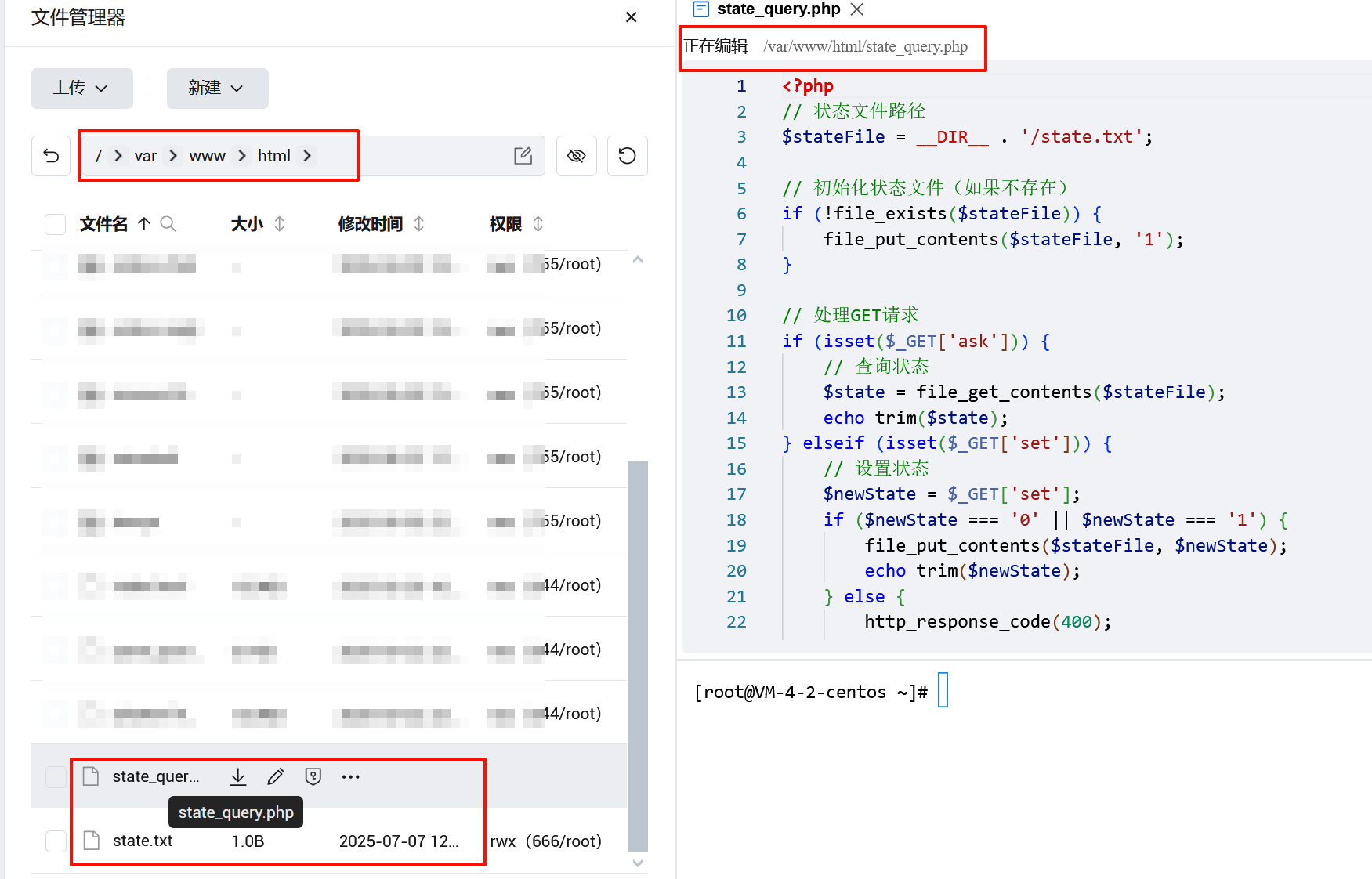1372x879 pixels.
Task: Click the http_response_code(400); line
Action: coord(988,622)
